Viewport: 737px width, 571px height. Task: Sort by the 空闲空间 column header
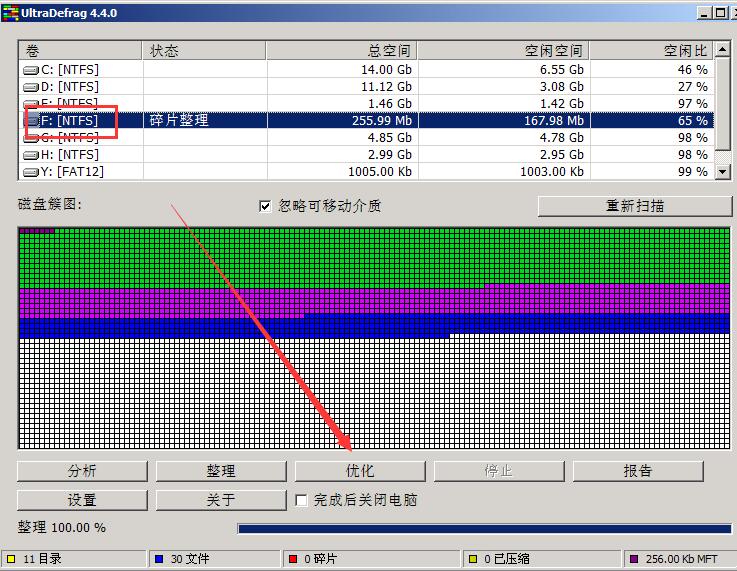pos(503,50)
